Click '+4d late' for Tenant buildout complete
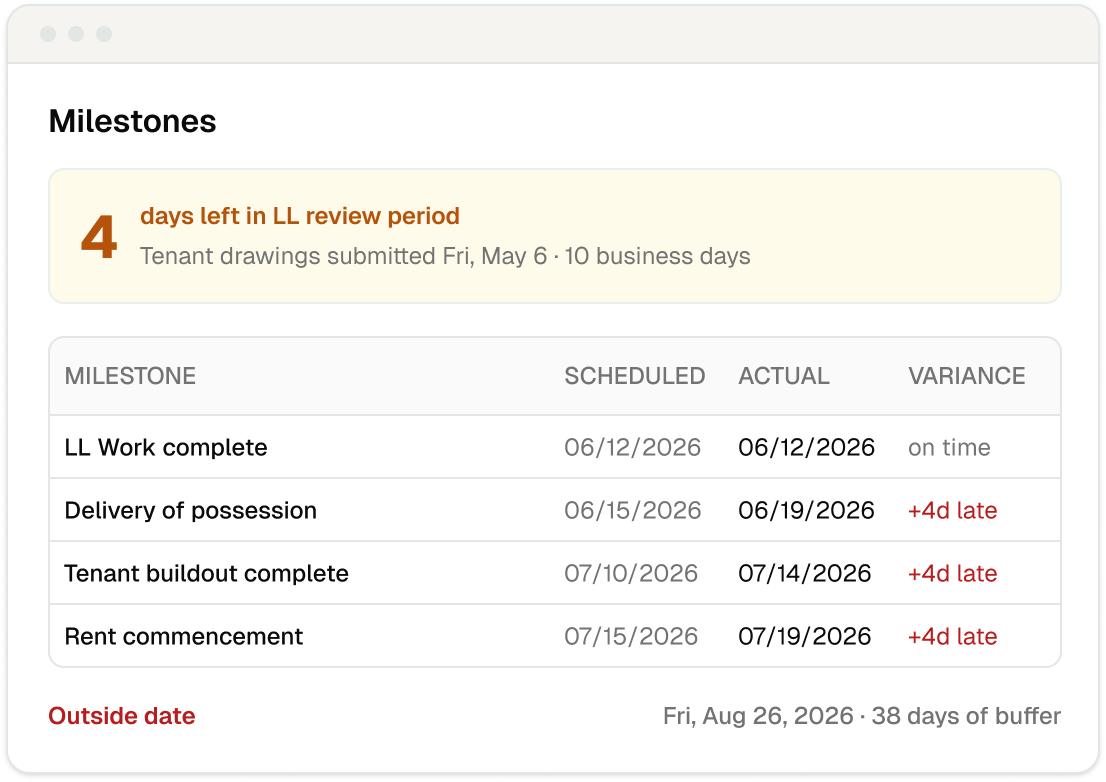The image size is (1106, 782). (952, 573)
